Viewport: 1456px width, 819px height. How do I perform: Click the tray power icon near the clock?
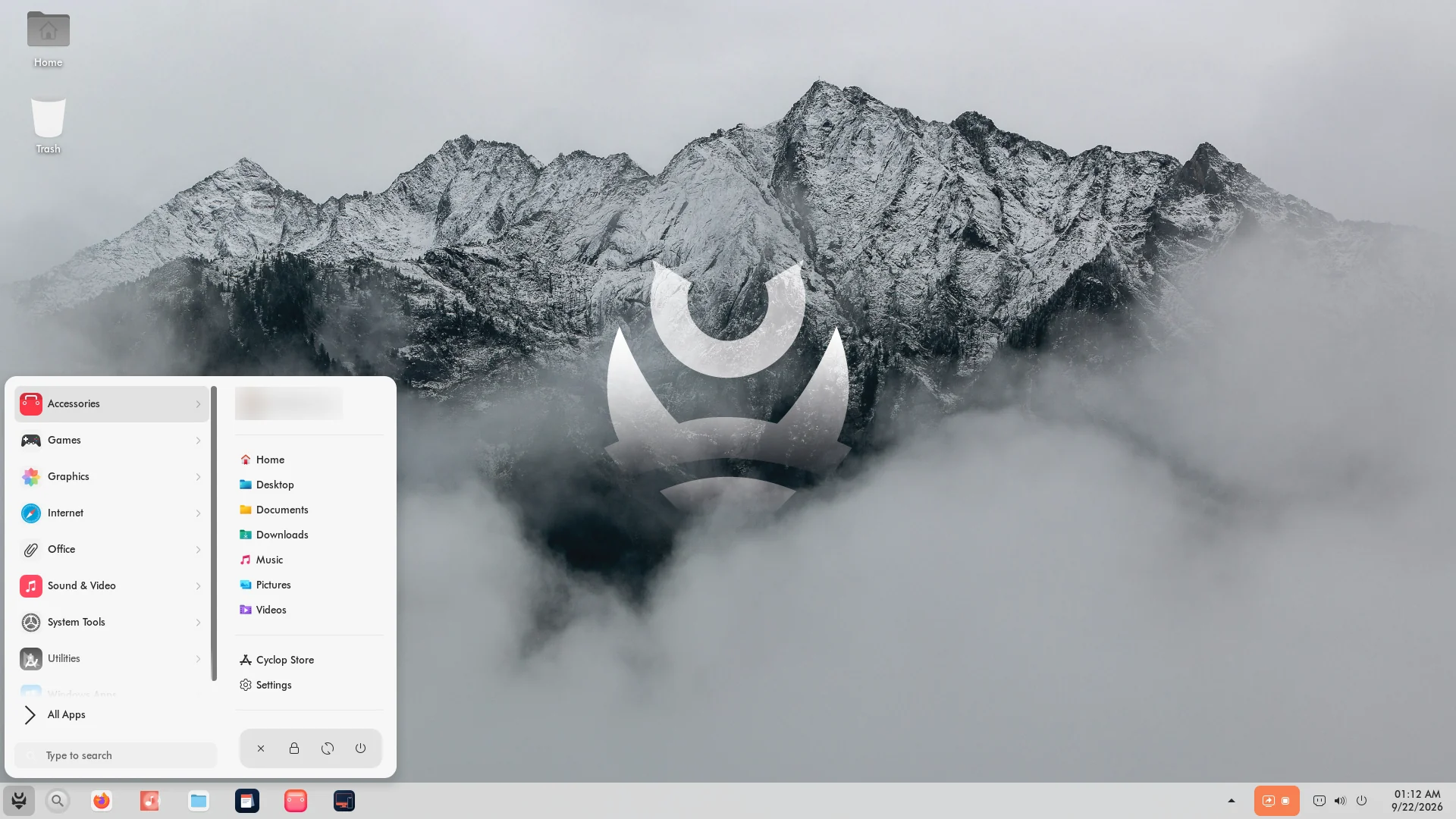(x=1361, y=801)
